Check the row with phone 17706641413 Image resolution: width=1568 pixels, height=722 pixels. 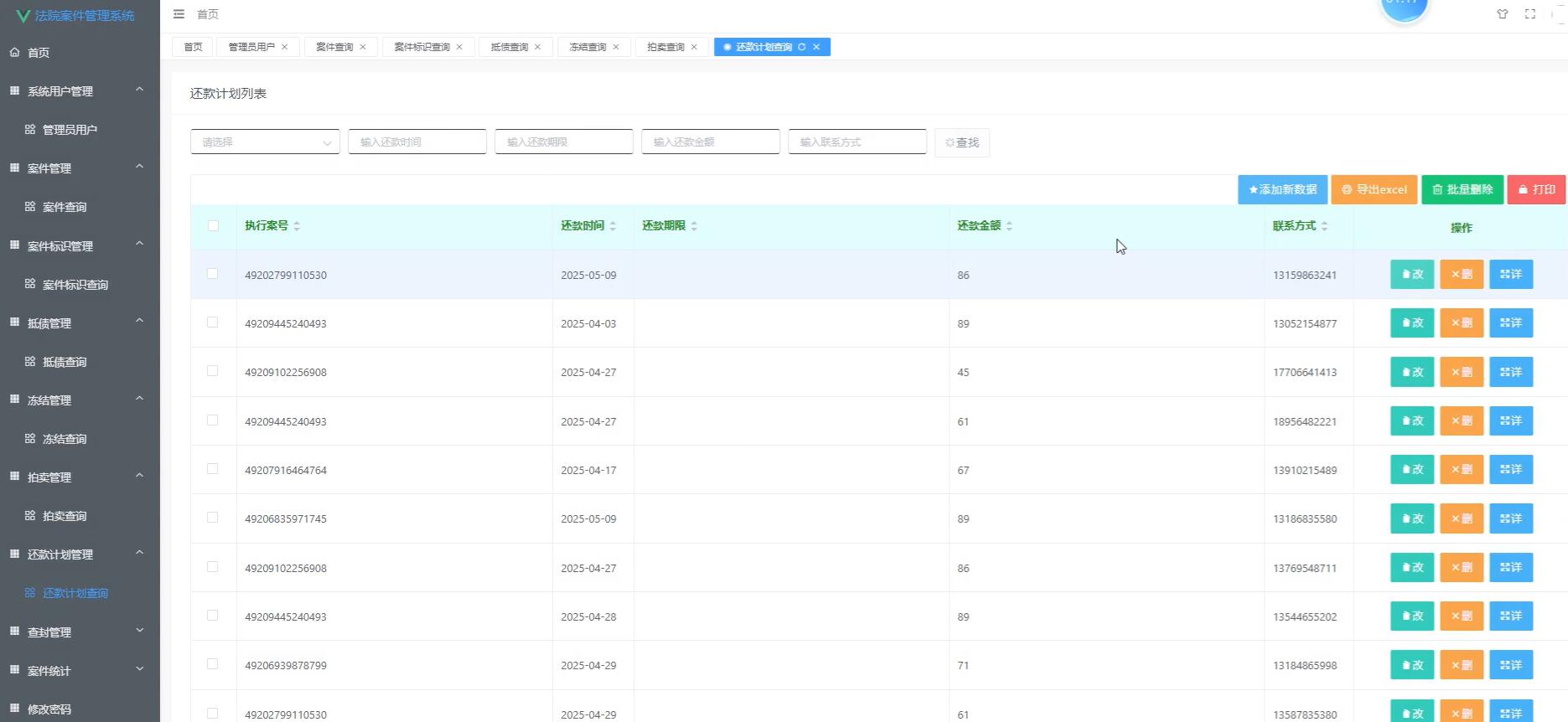coord(212,371)
